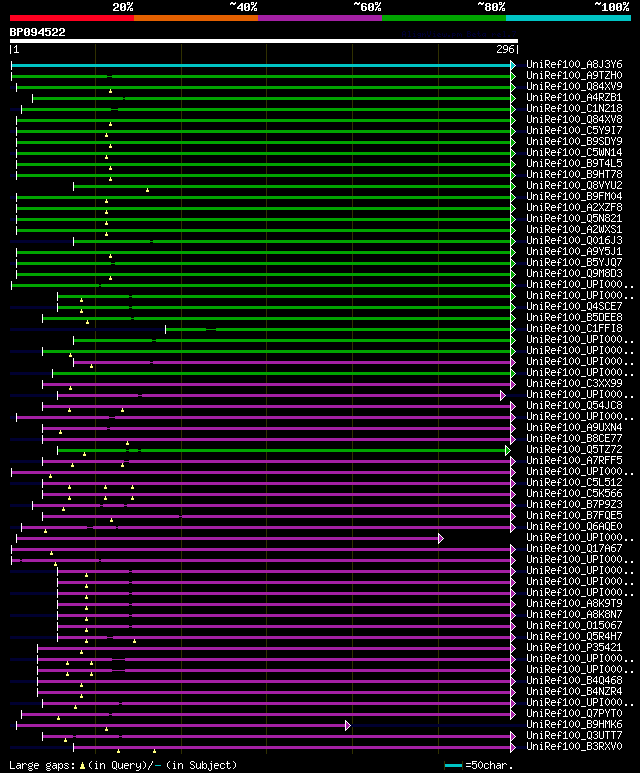
Task: Click the cyan =50char scale legend bar
Action: pyautogui.click(x=453, y=766)
